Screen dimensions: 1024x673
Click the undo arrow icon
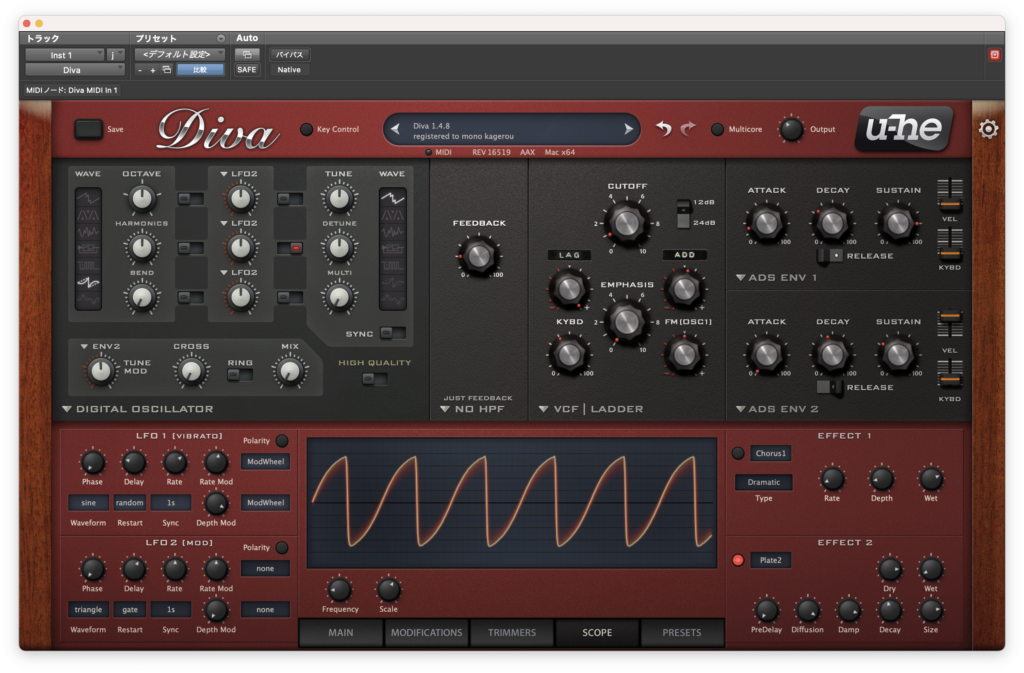coord(664,129)
